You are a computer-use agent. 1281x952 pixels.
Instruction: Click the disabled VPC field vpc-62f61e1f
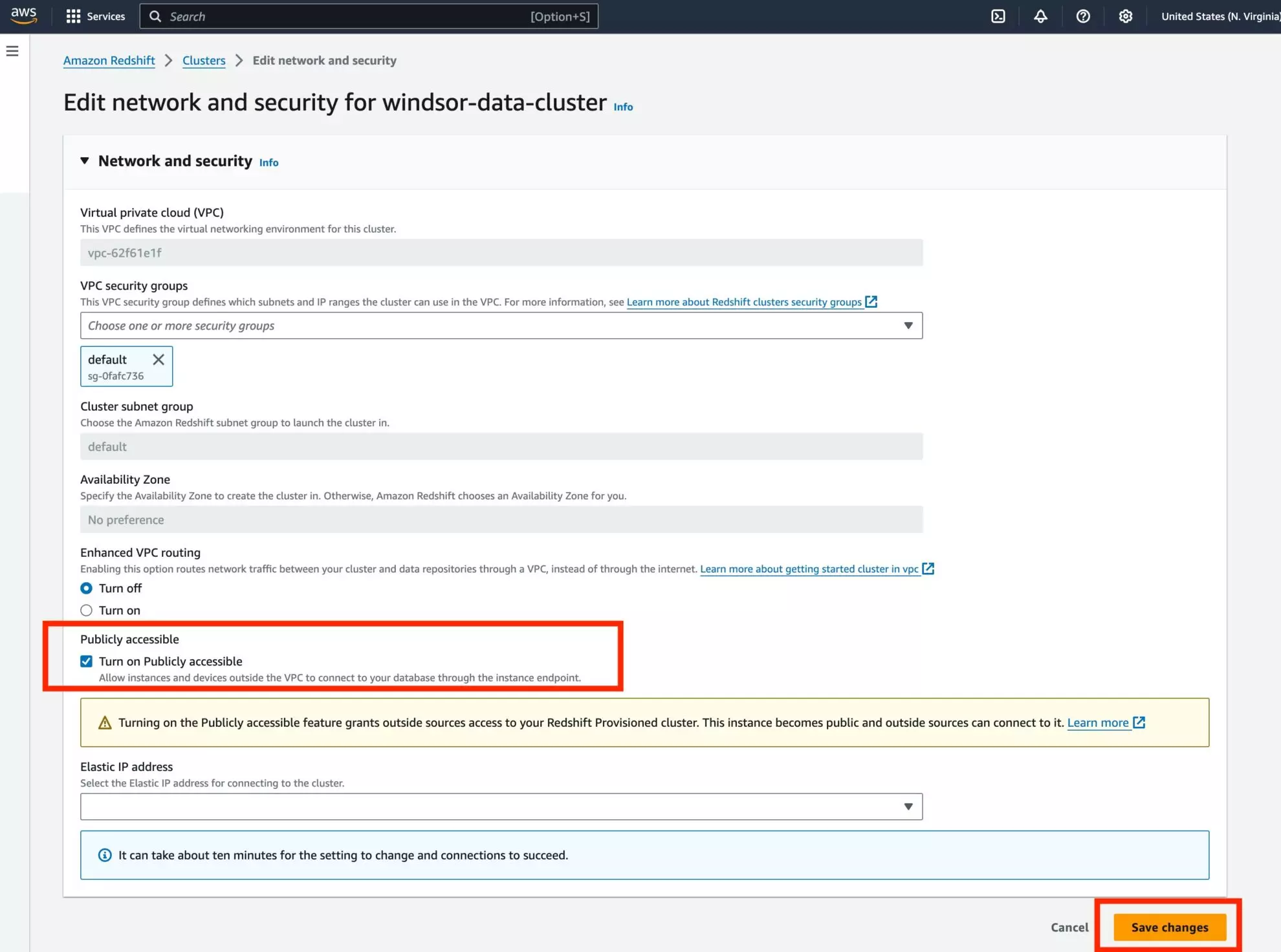(x=501, y=252)
